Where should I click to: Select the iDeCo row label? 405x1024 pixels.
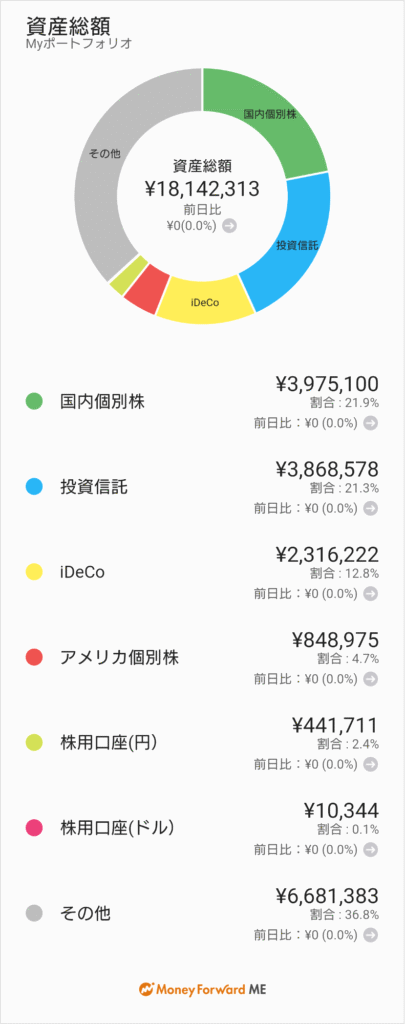[82, 573]
